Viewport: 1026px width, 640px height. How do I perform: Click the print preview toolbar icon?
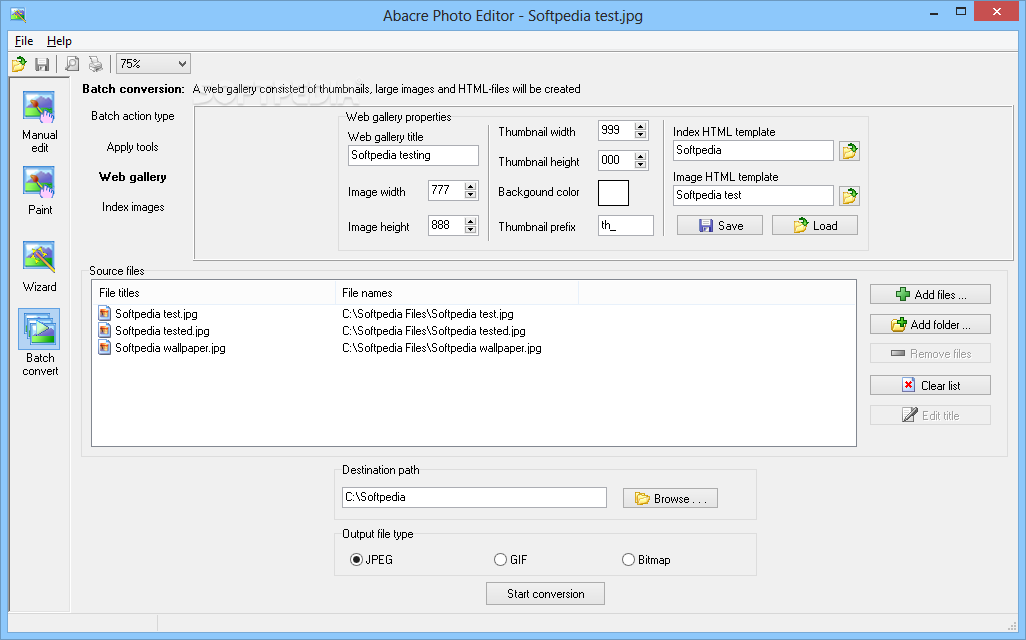click(72, 64)
